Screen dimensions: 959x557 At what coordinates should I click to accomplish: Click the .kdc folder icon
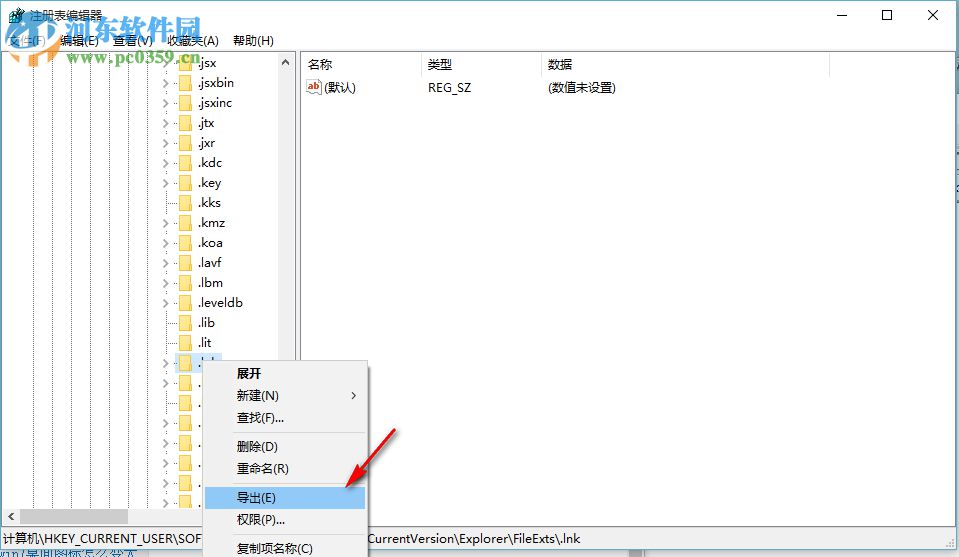185,163
